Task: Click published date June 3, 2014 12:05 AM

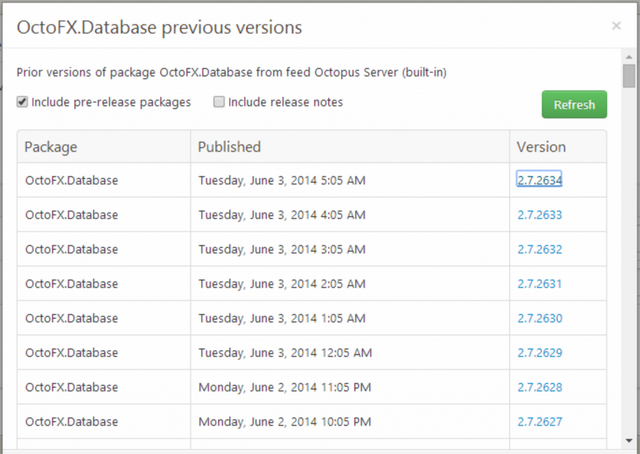Action: [285, 353]
